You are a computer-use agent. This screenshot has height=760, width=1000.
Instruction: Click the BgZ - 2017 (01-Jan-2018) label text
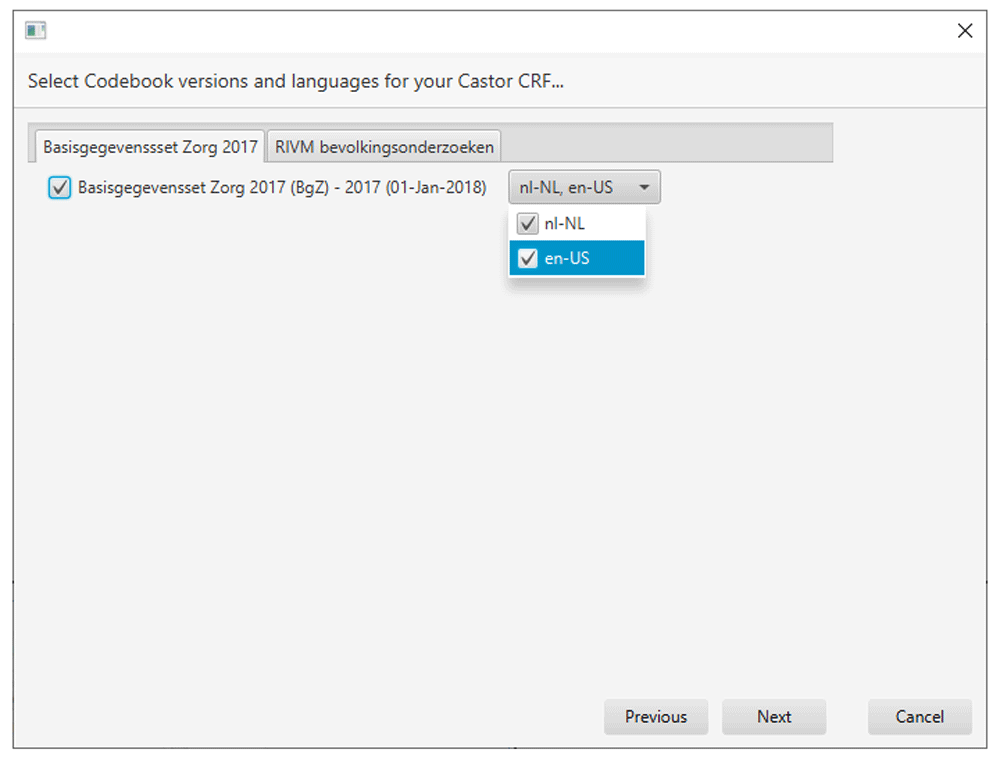pyautogui.click(x=282, y=187)
